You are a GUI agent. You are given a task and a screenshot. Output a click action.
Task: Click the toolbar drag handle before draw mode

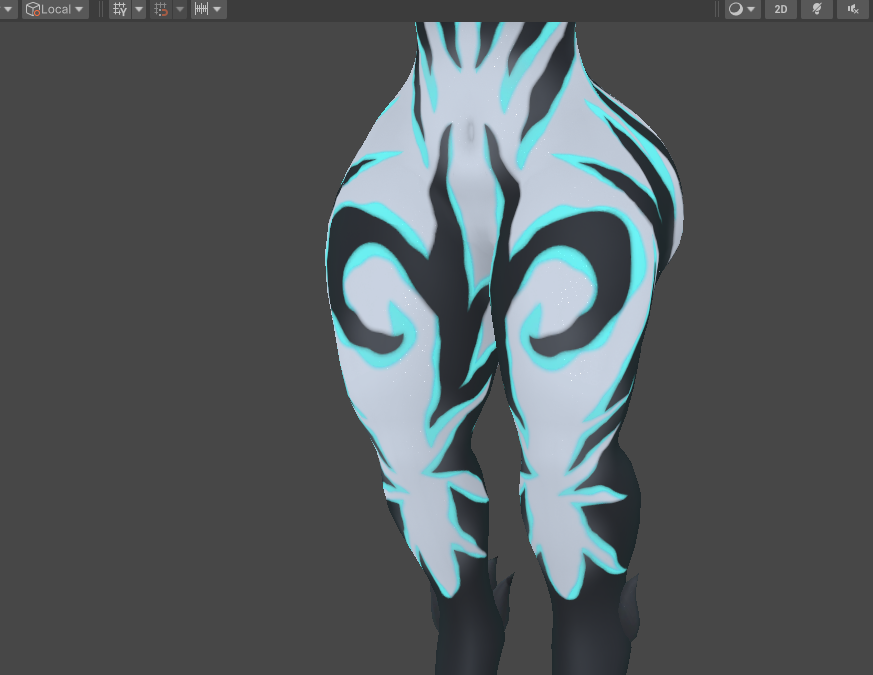pos(717,9)
